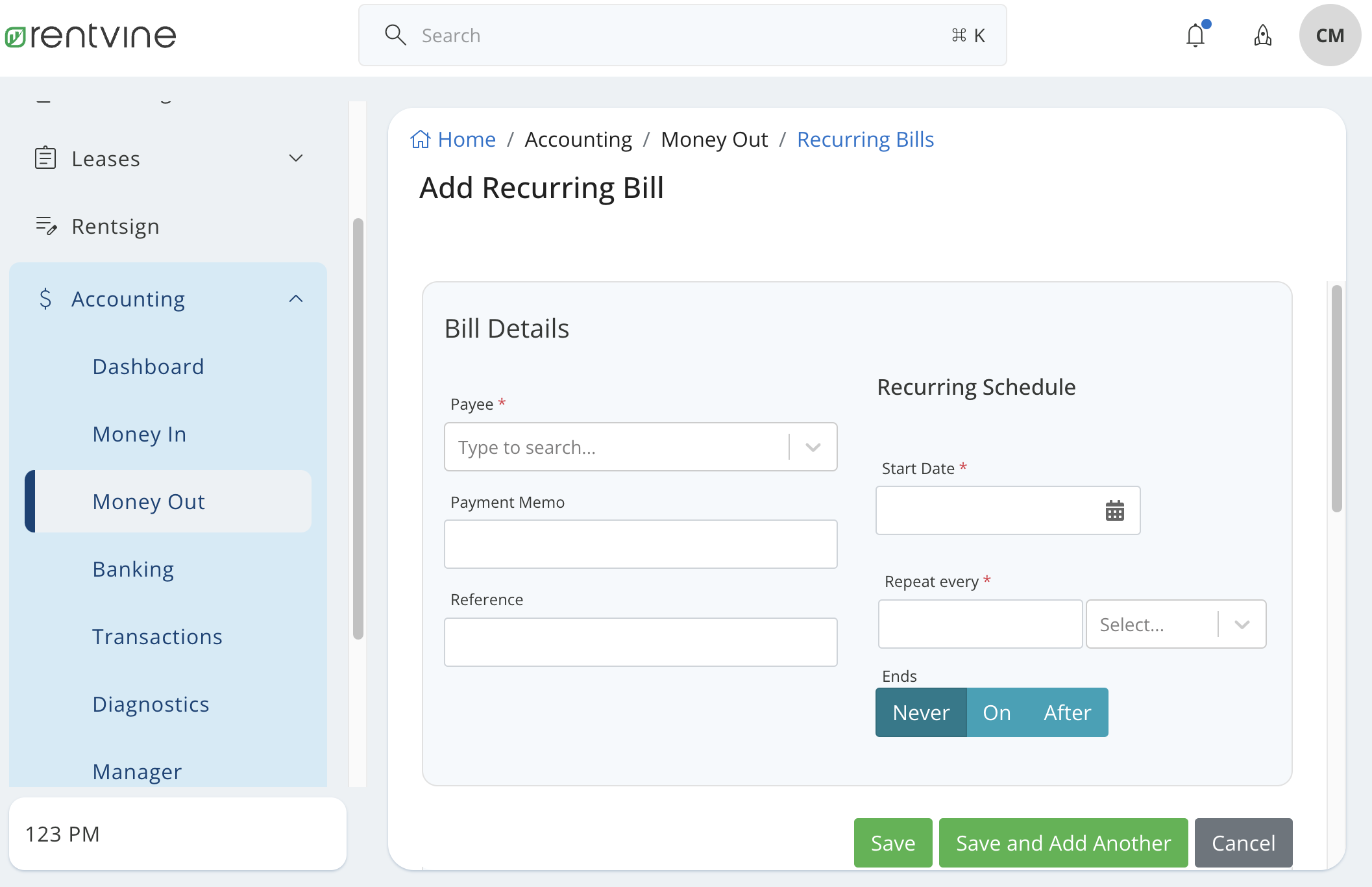Image resolution: width=1372 pixels, height=887 pixels.
Task: Click the Leases sidebar icon
Action: pyautogui.click(x=45, y=158)
